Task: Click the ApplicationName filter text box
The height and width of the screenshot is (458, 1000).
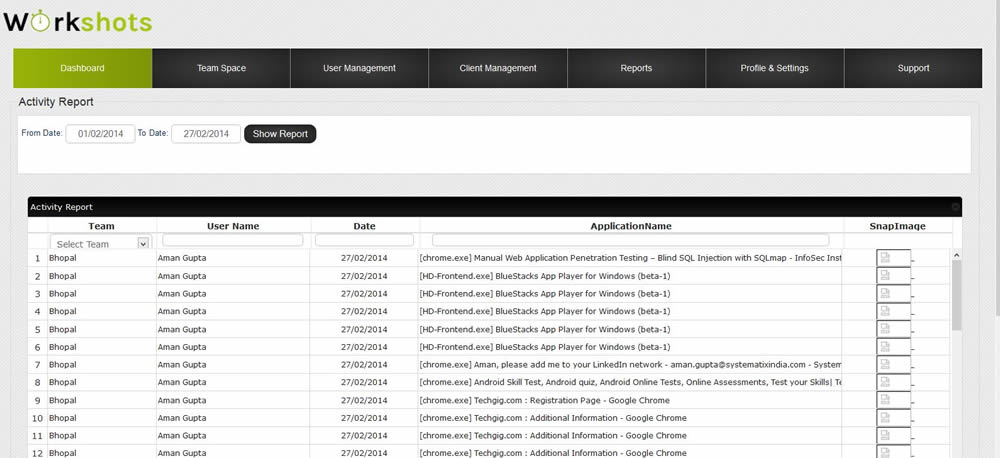Action: click(x=630, y=240)
